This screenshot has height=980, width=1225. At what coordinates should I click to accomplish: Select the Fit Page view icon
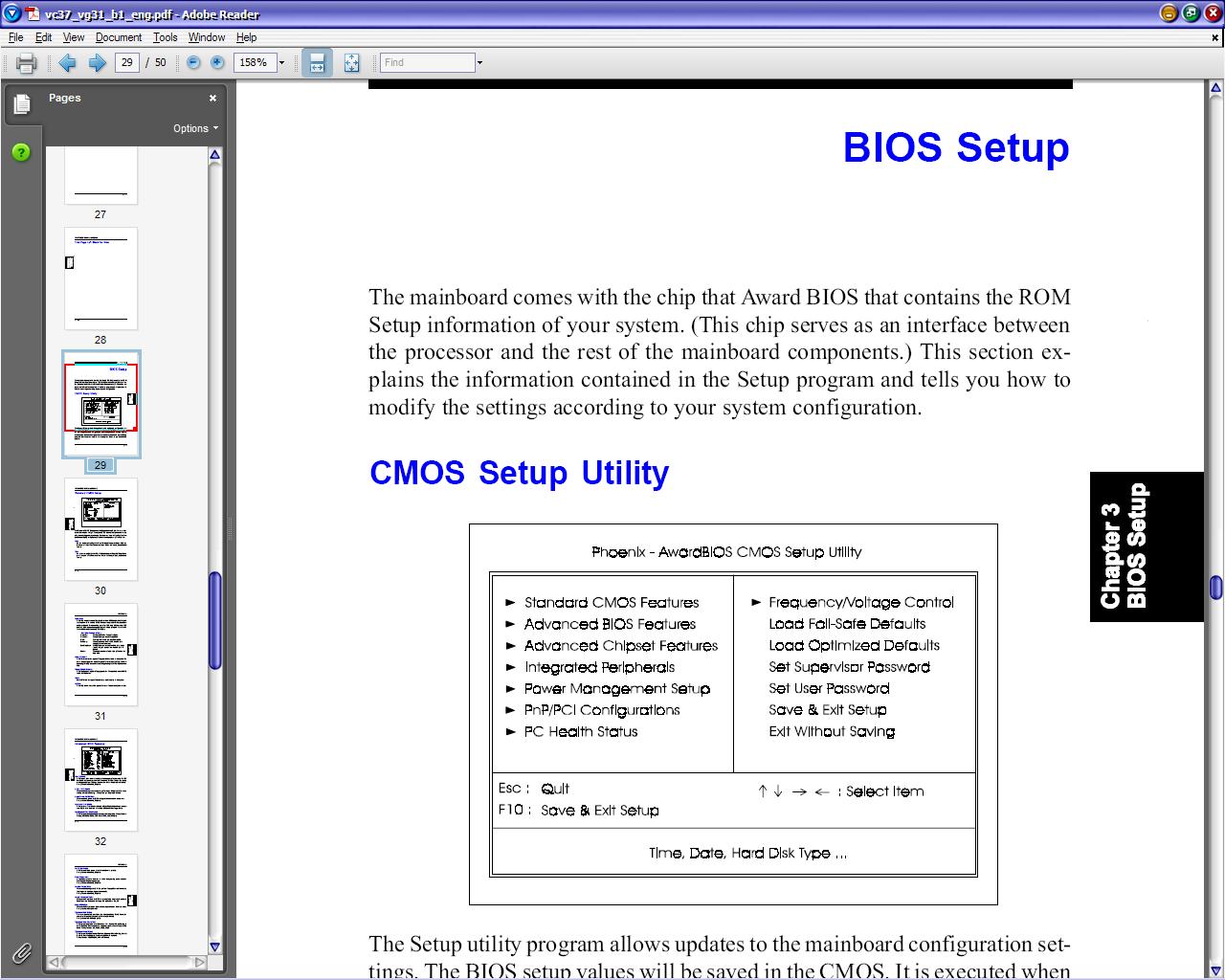coord(351,63)
